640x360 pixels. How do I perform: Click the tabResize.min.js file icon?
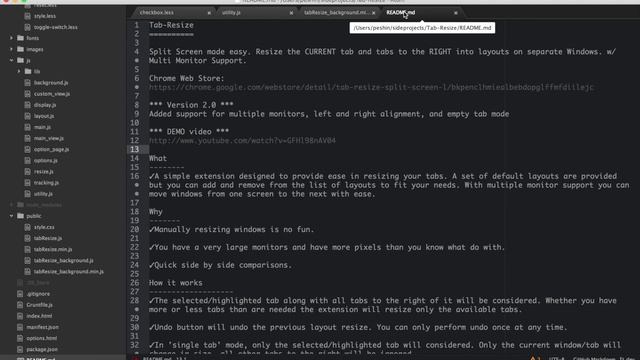pos(27,249)
